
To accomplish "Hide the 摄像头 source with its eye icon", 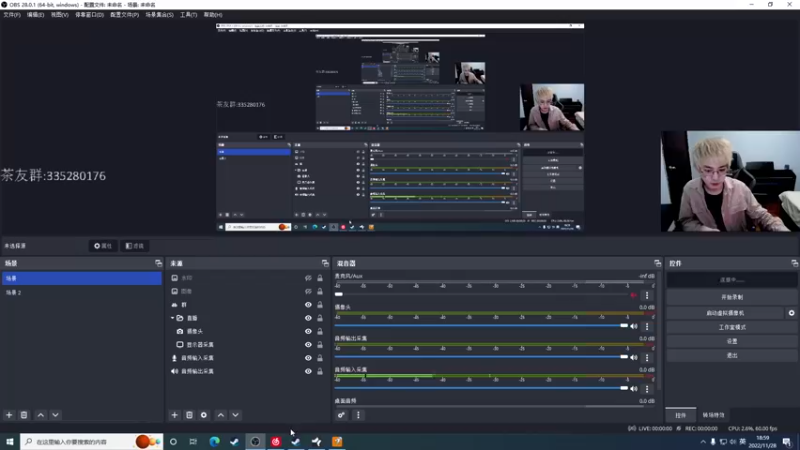I will coord(308,331).
